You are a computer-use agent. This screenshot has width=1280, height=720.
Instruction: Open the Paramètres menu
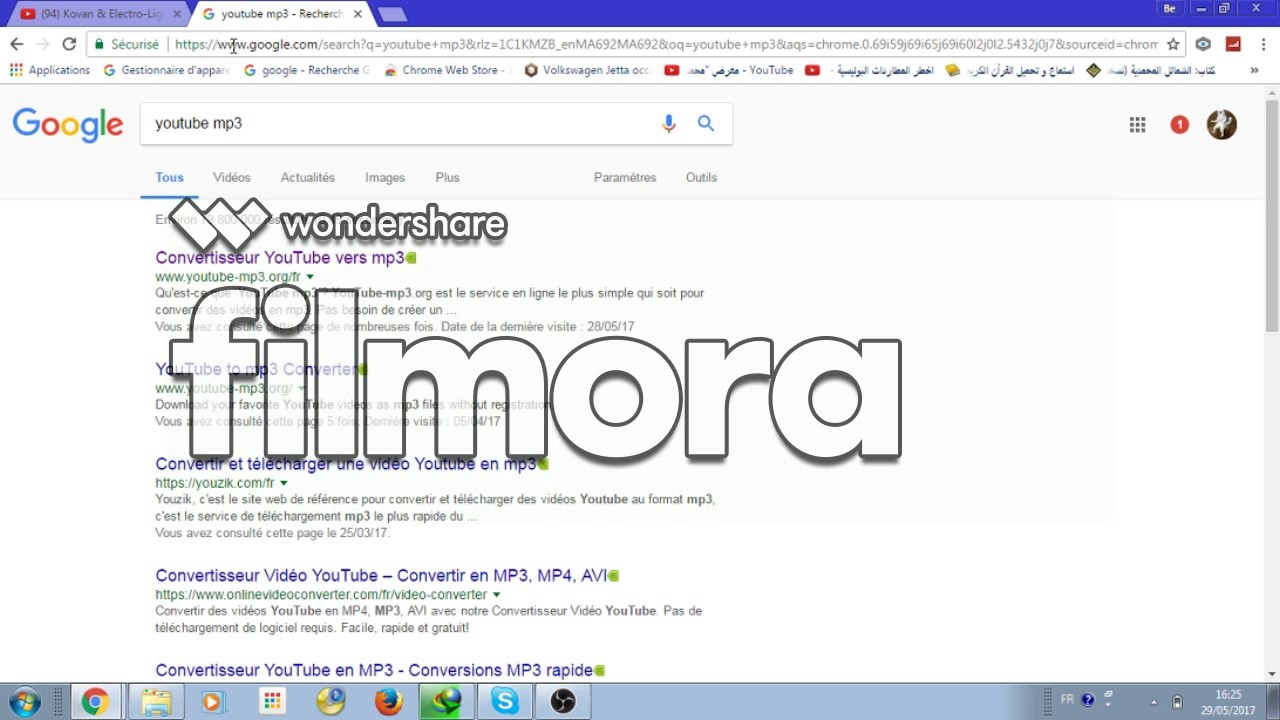[x=625, y=177]
